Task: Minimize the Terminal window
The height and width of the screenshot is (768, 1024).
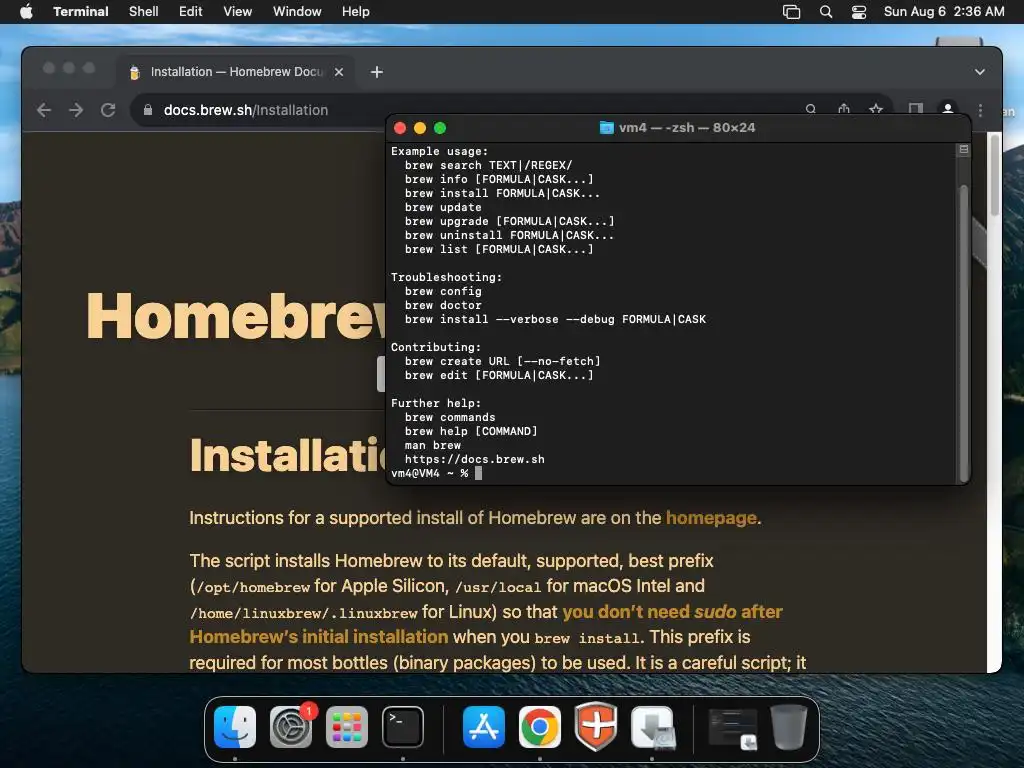Action: pyautogui.click(x=420, y=128)
